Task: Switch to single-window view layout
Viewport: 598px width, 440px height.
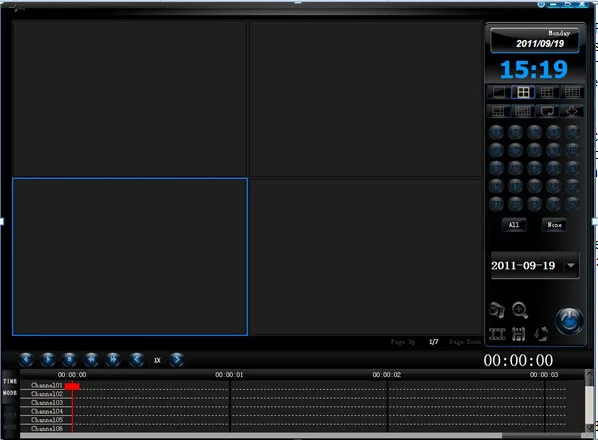Action: 499,92
